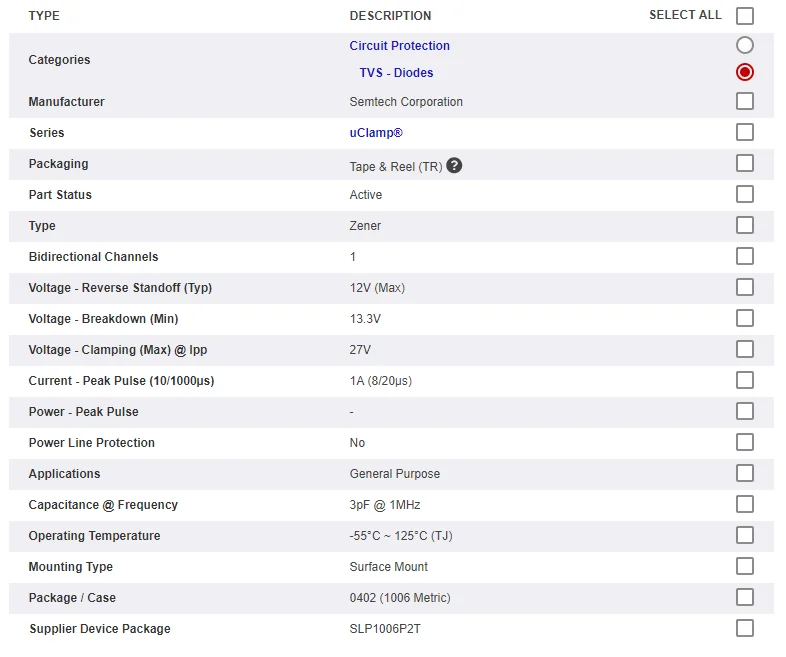
Task: Tick the Series checkbox
Action: (744, 132)
